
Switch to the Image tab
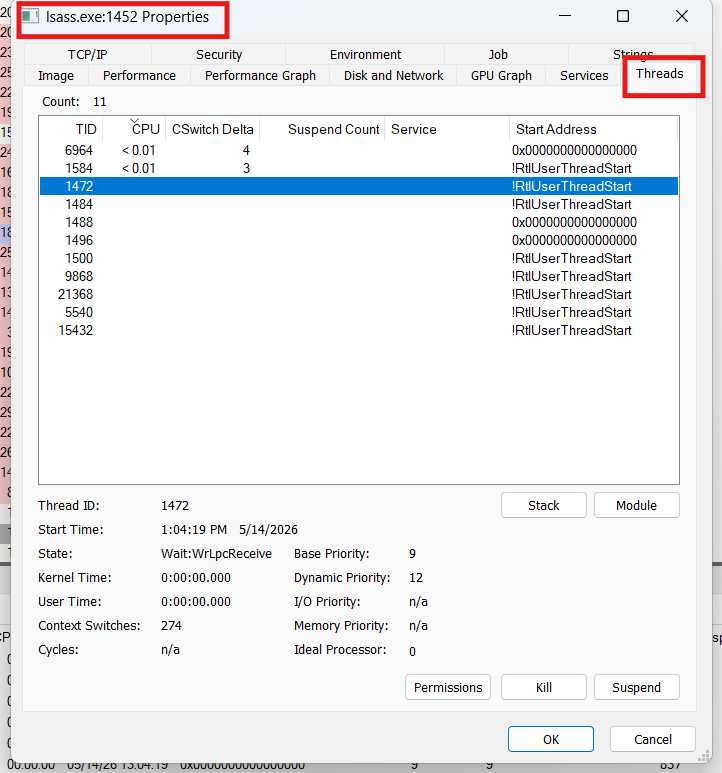[x=56, y=75]
